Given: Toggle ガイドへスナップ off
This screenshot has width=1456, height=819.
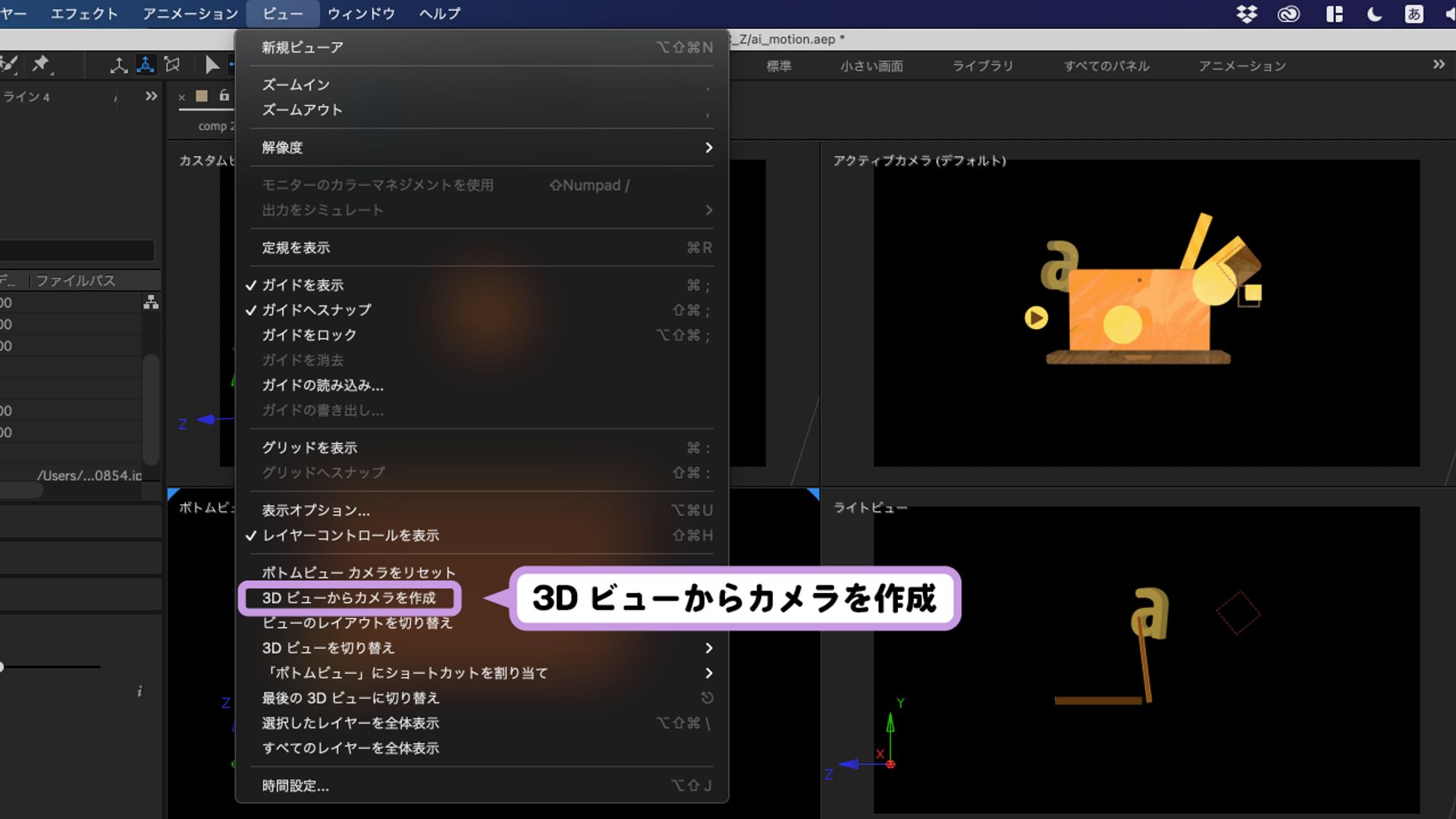Looking at the screenshot, I should (316, 309).
